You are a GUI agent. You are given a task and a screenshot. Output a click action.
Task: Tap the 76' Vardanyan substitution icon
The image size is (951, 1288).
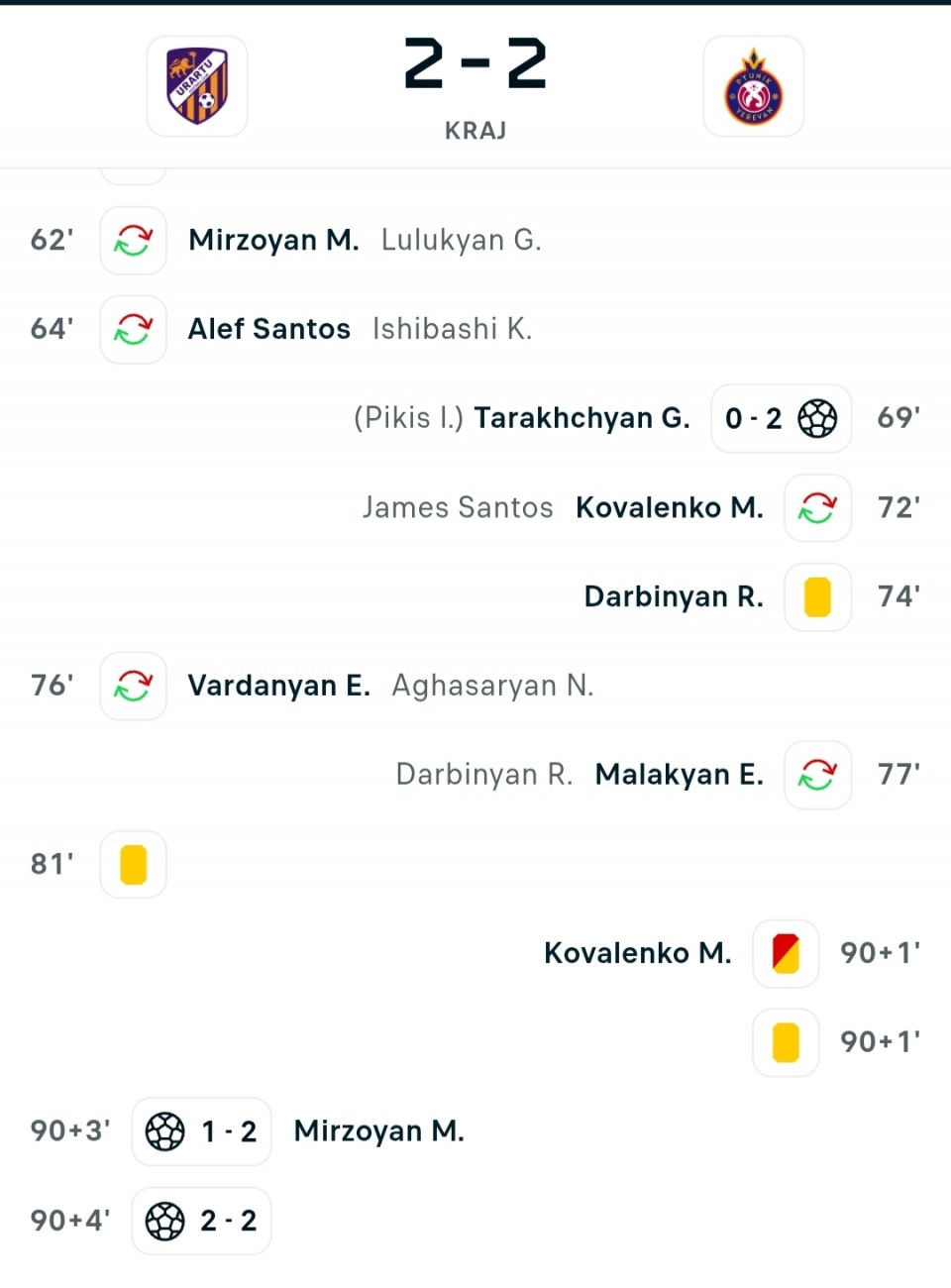(133, 686)
